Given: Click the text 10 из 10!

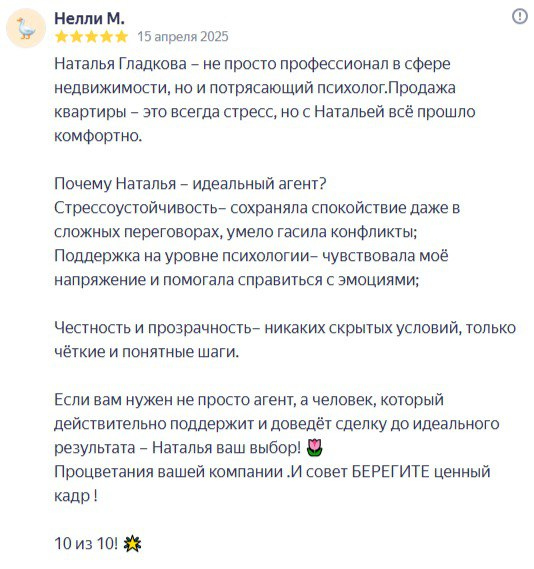Looking at the screenshot, I should (x=86, y=544).
